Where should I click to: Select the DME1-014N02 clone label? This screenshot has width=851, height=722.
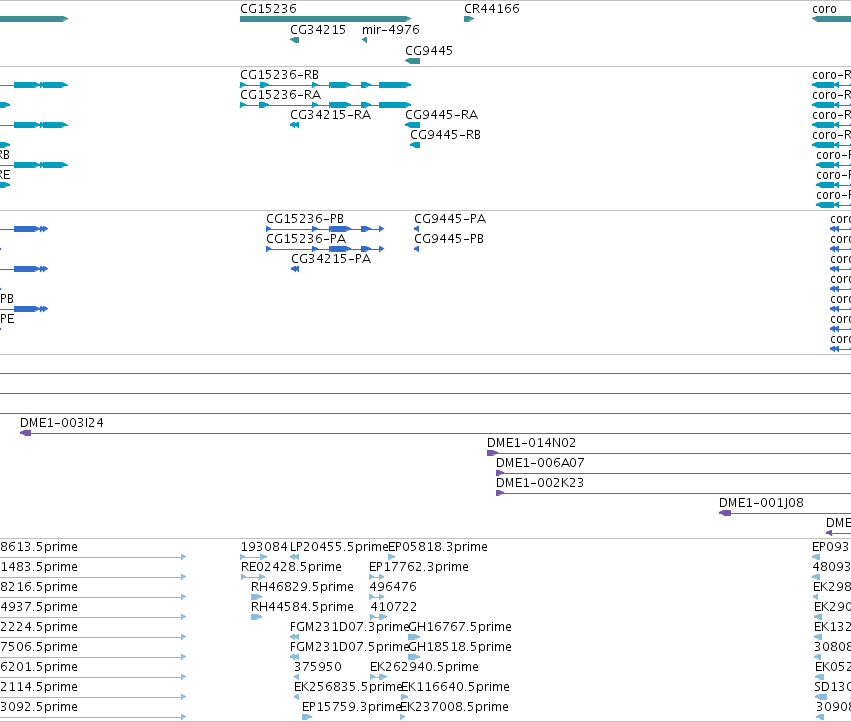tap(531, 443)
